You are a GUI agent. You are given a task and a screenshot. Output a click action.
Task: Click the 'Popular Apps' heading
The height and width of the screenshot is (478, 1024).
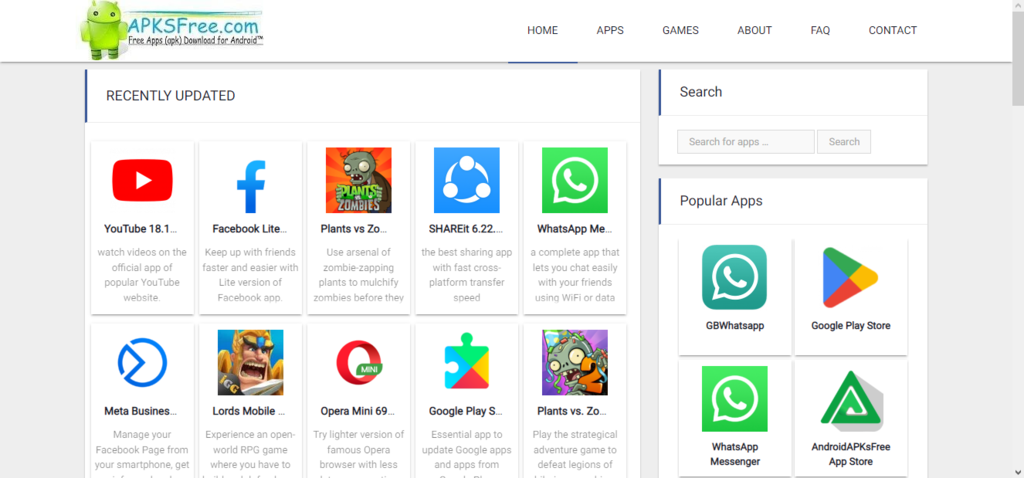(721, 201)
